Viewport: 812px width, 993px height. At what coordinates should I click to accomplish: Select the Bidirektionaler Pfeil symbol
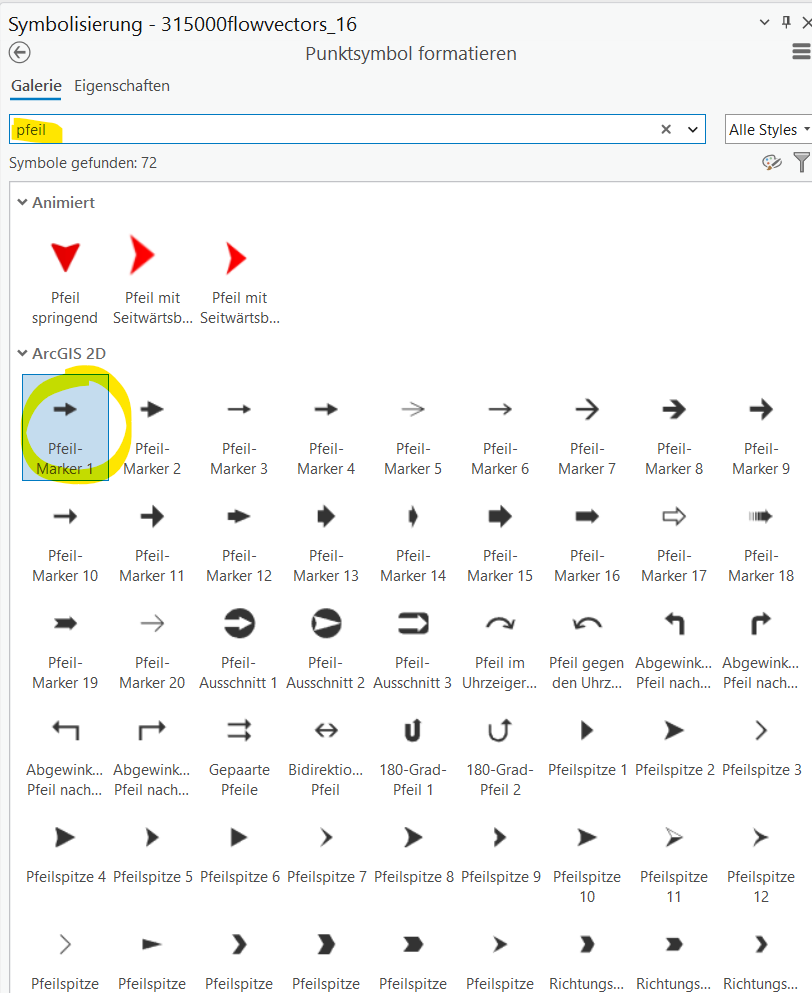click(x=326, y=749)
